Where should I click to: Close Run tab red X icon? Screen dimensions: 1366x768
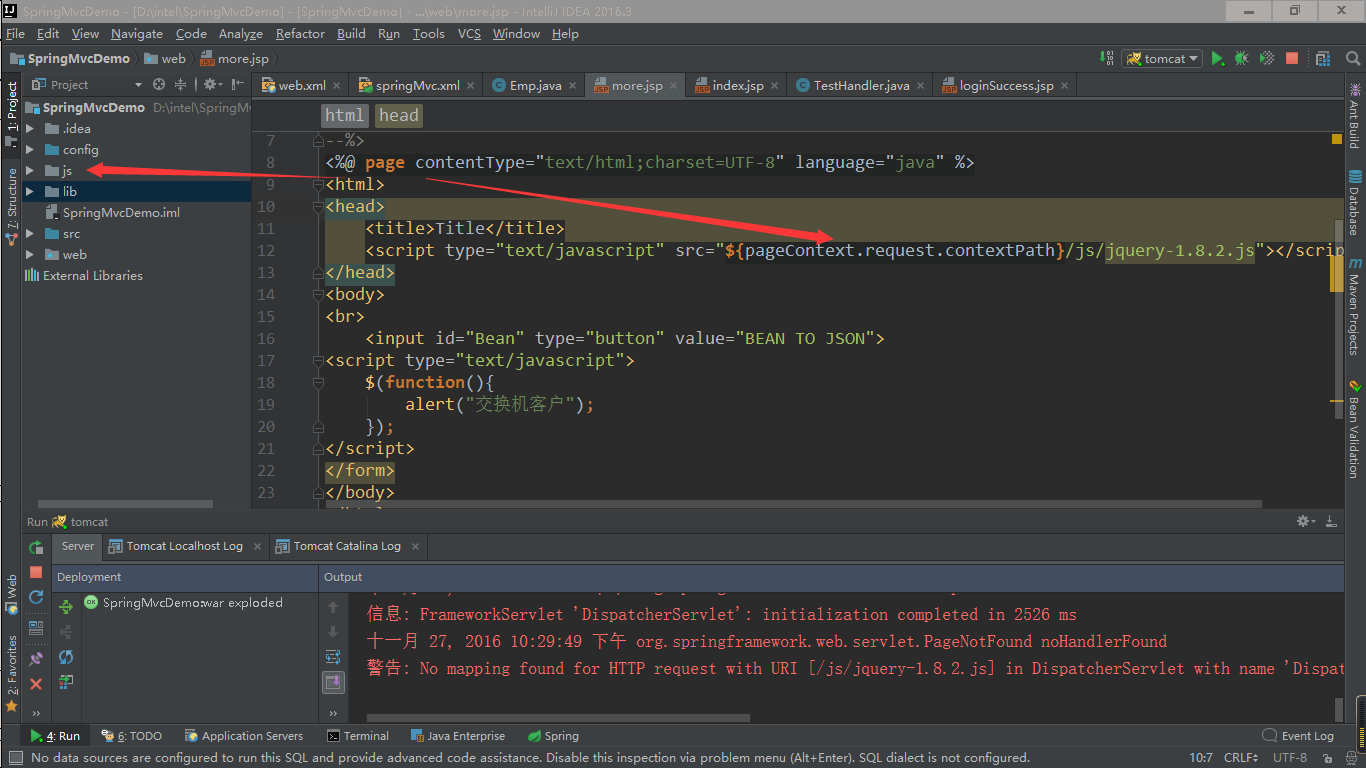tap(36, 684)
